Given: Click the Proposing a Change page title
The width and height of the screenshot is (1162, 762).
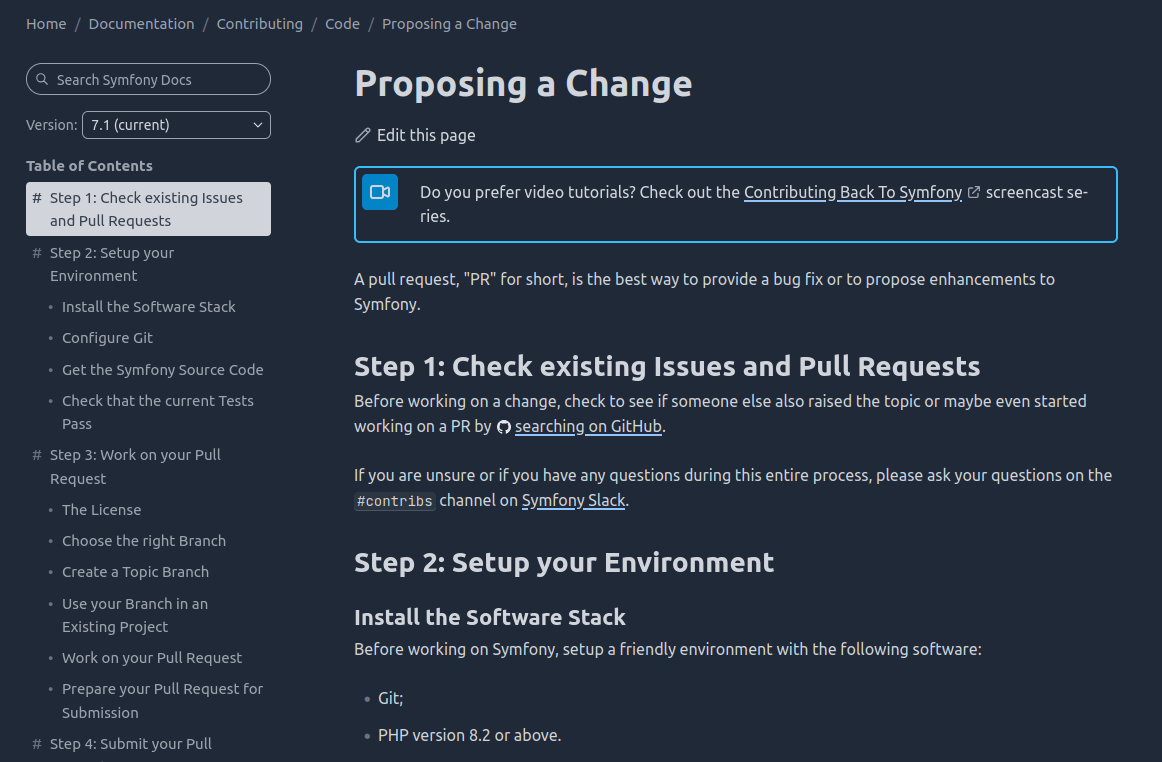Looking at the screenshot, I should coord(523,83).
